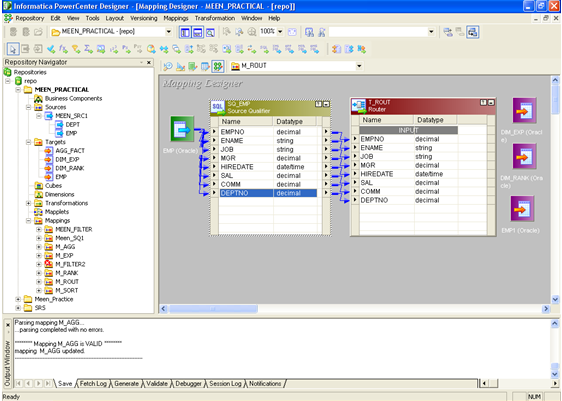Switch to the Debugger output tab
The height and width of the screenshot is (401, 562).
(x=188, y=384)
